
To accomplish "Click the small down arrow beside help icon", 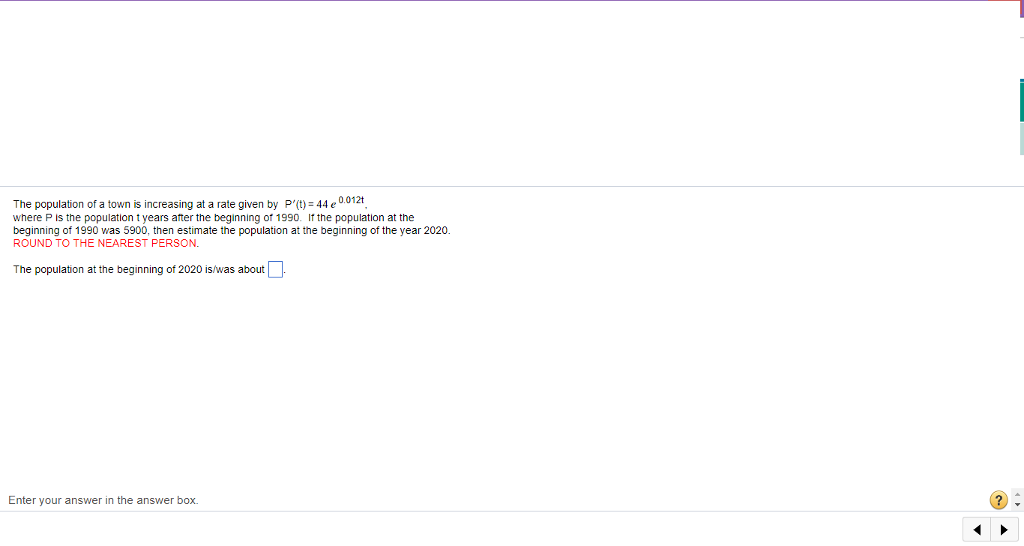I will pos(1017,505).
